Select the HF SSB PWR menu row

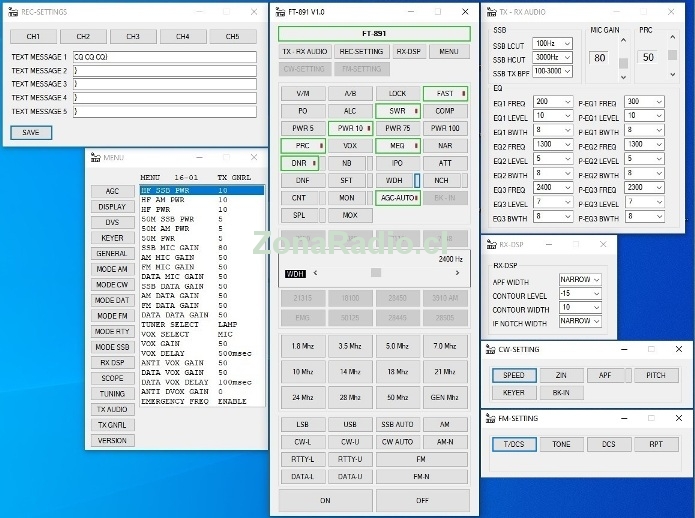click(x=202, y=190)
